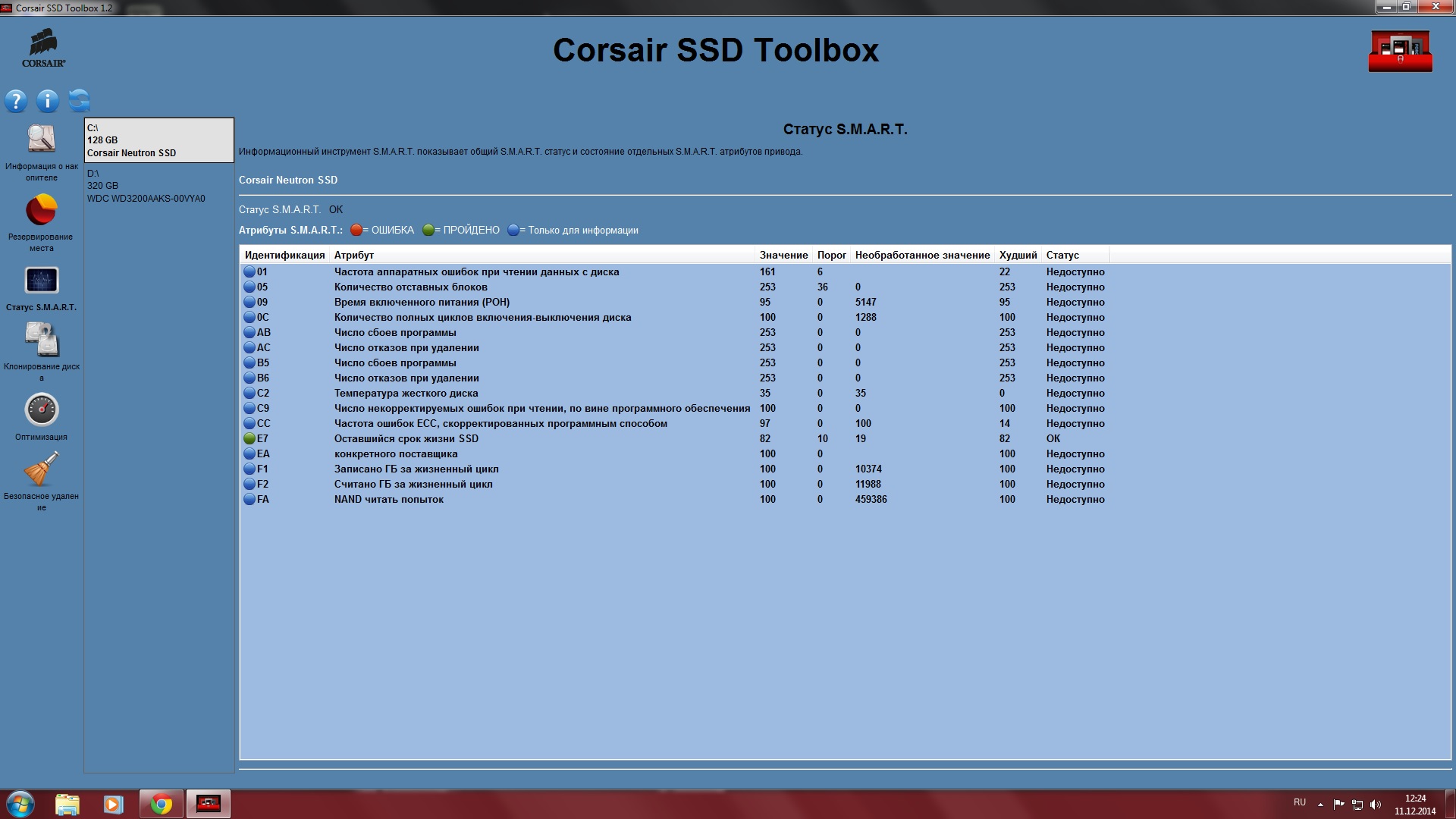The width and height of the screenshot is (1456, 819).
Task: Open the drive information magnifier icon
Action: [x=41, y=140]
